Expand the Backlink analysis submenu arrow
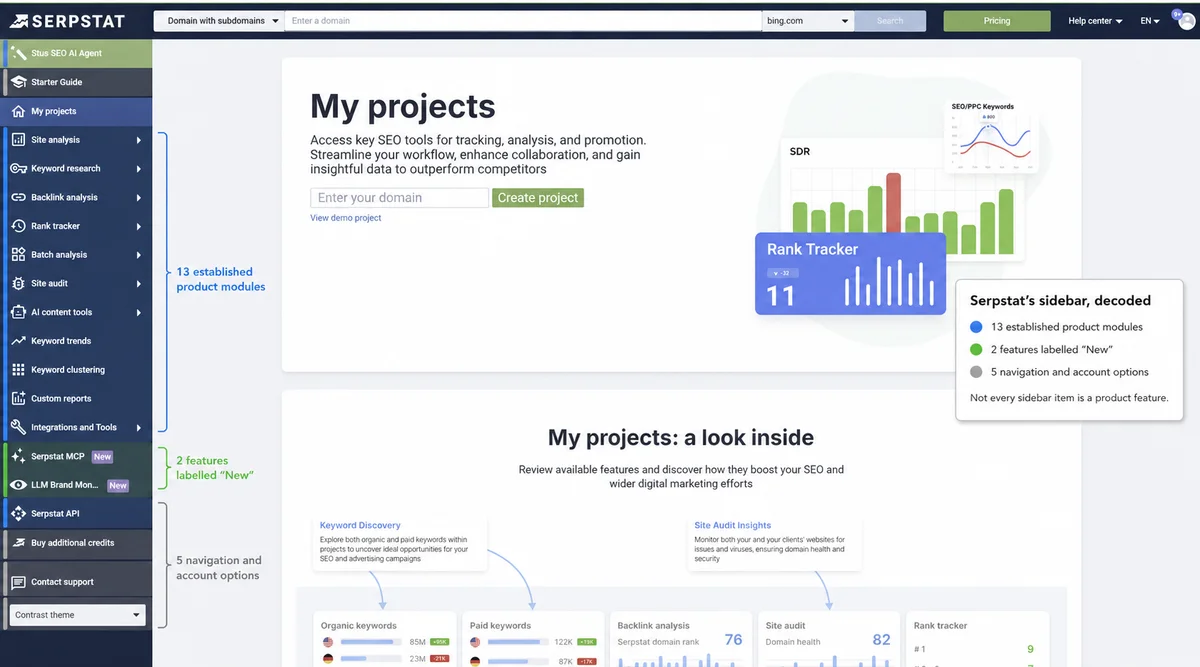 click(139, 198)
